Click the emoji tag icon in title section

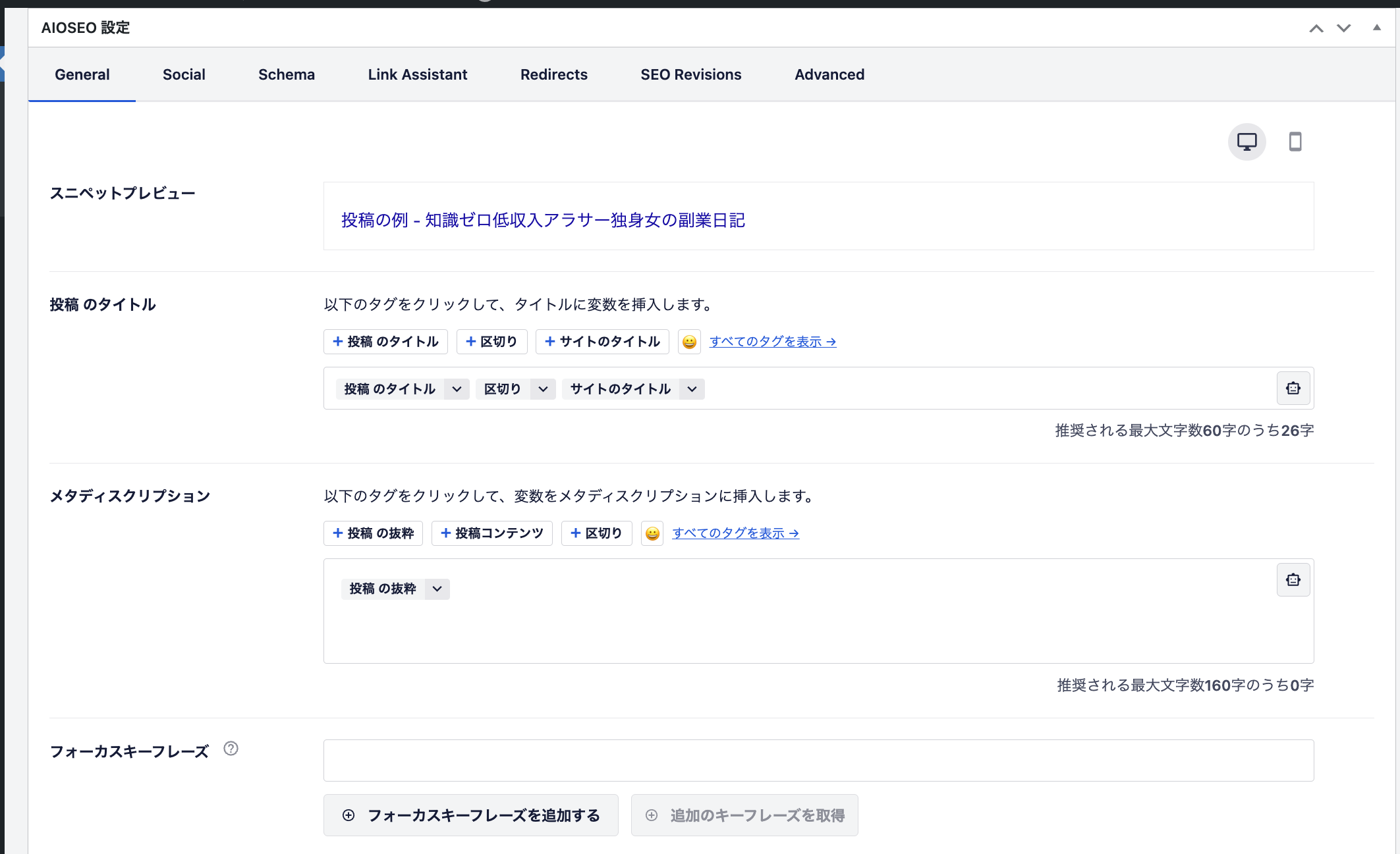point(689,341)
